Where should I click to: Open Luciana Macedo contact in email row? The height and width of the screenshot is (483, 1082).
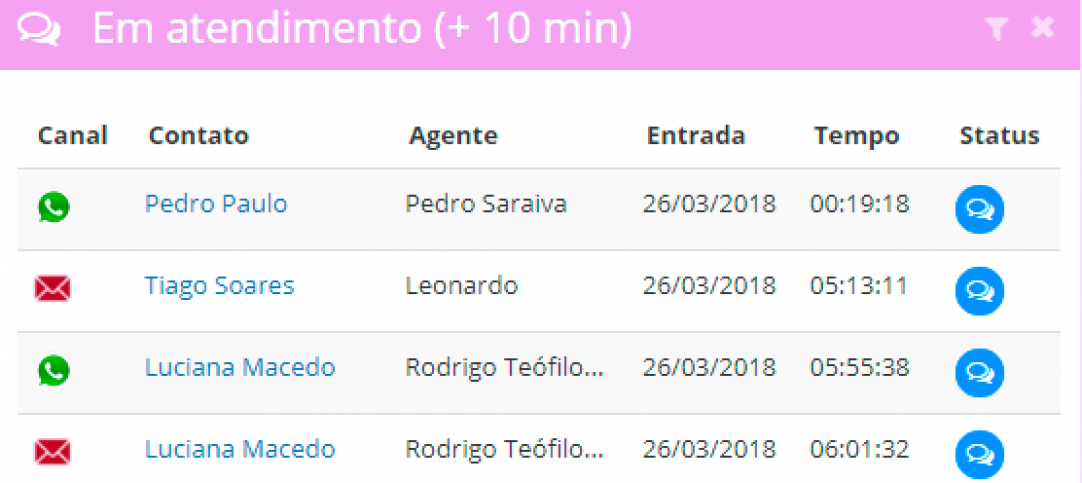[x=240, y=450]
